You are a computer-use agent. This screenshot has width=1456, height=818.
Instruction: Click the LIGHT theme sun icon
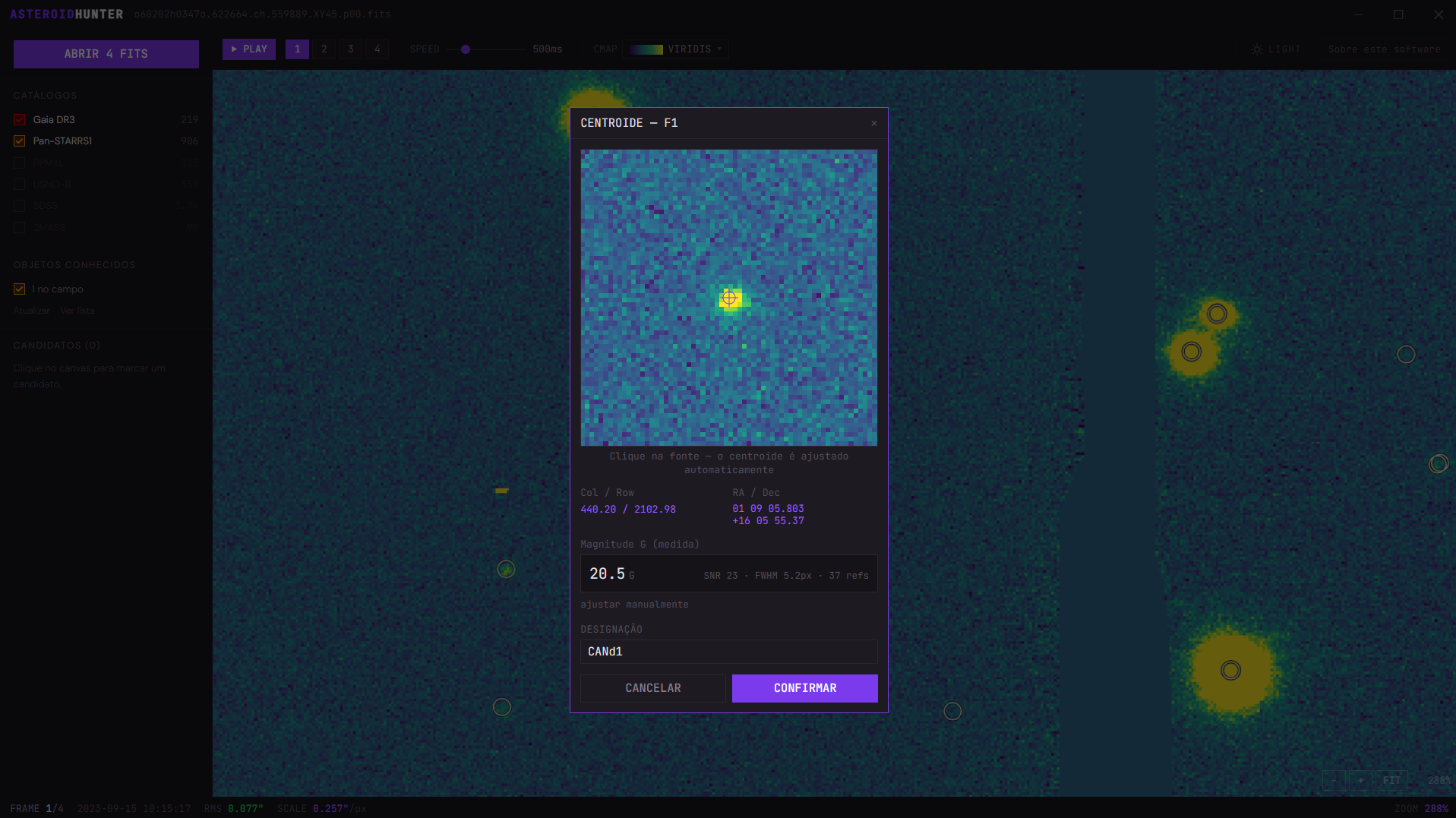point(1257,49)
